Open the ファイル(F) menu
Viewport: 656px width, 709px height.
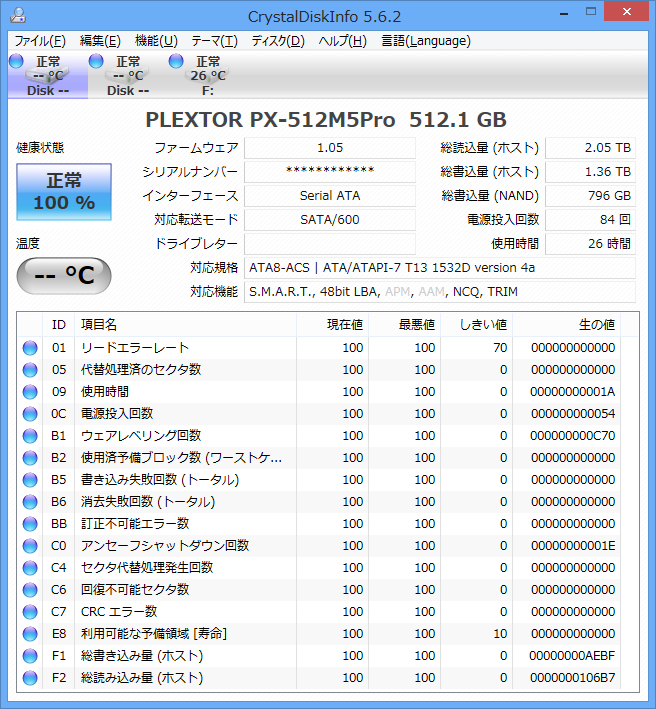pyautogui.click(x=40, y=41)
